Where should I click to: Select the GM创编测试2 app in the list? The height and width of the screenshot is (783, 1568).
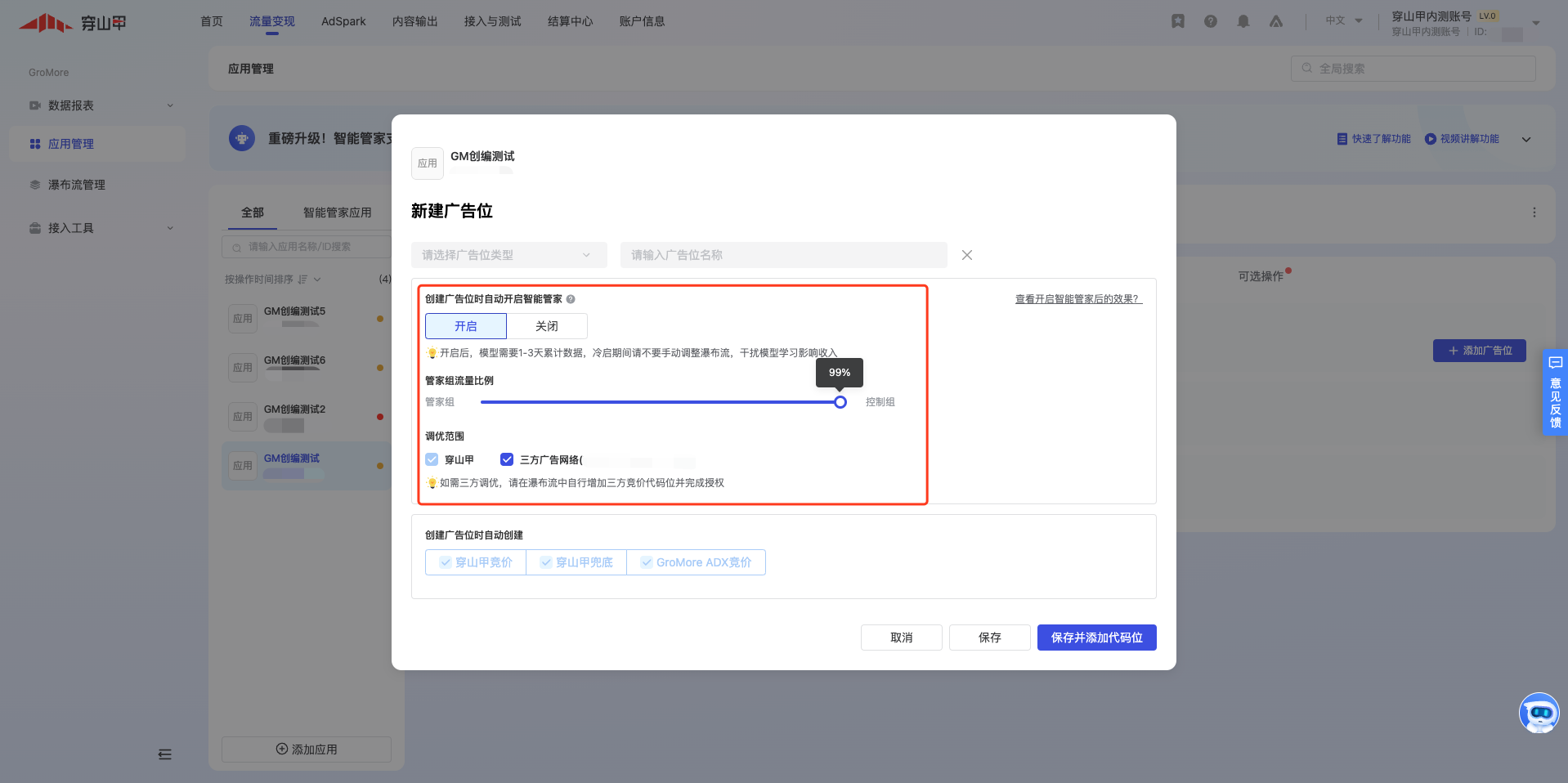click(307, 417)
